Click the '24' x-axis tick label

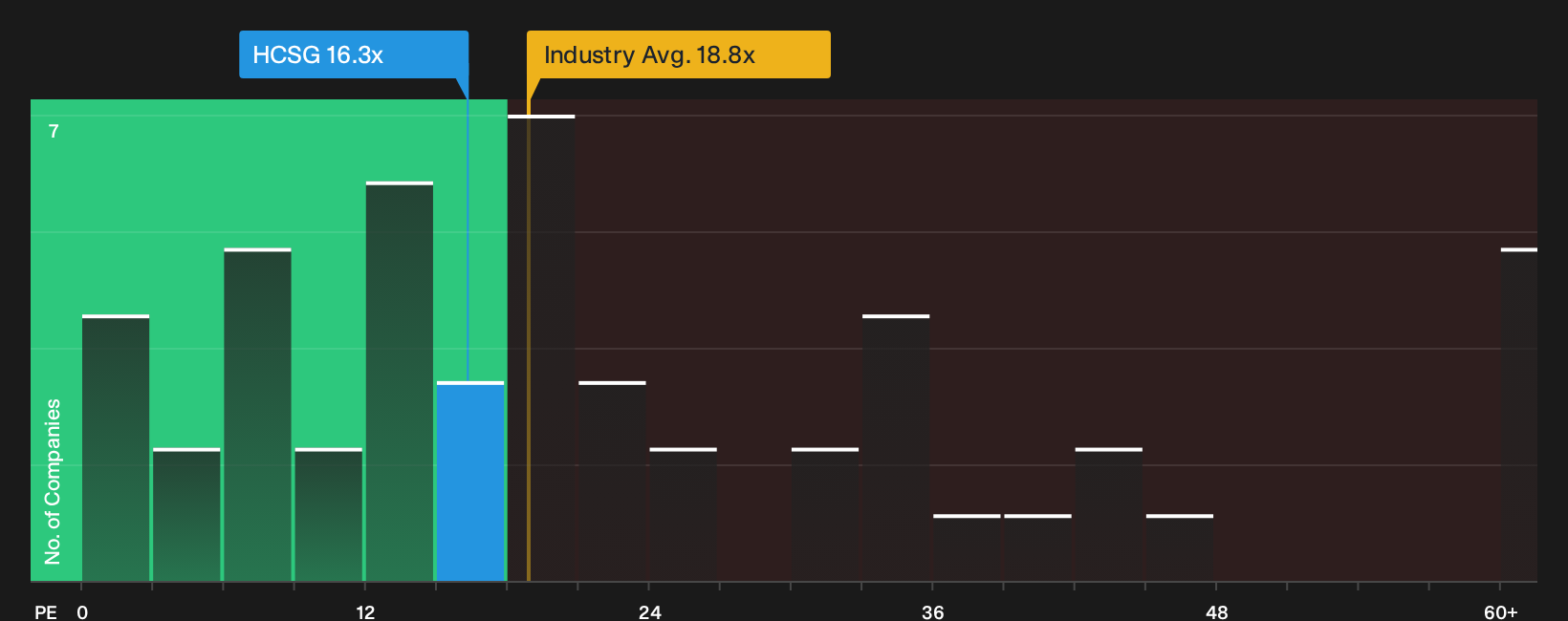pyautogui.click(x=649, y=612)
